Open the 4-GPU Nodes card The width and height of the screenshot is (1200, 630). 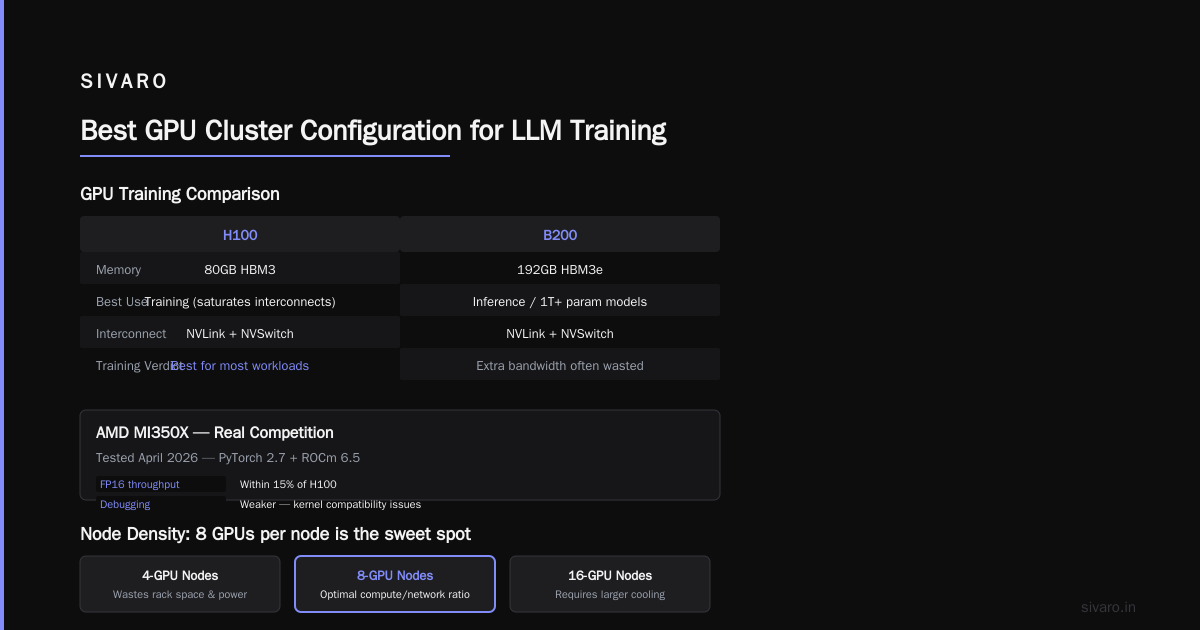[x=180, y=584]
